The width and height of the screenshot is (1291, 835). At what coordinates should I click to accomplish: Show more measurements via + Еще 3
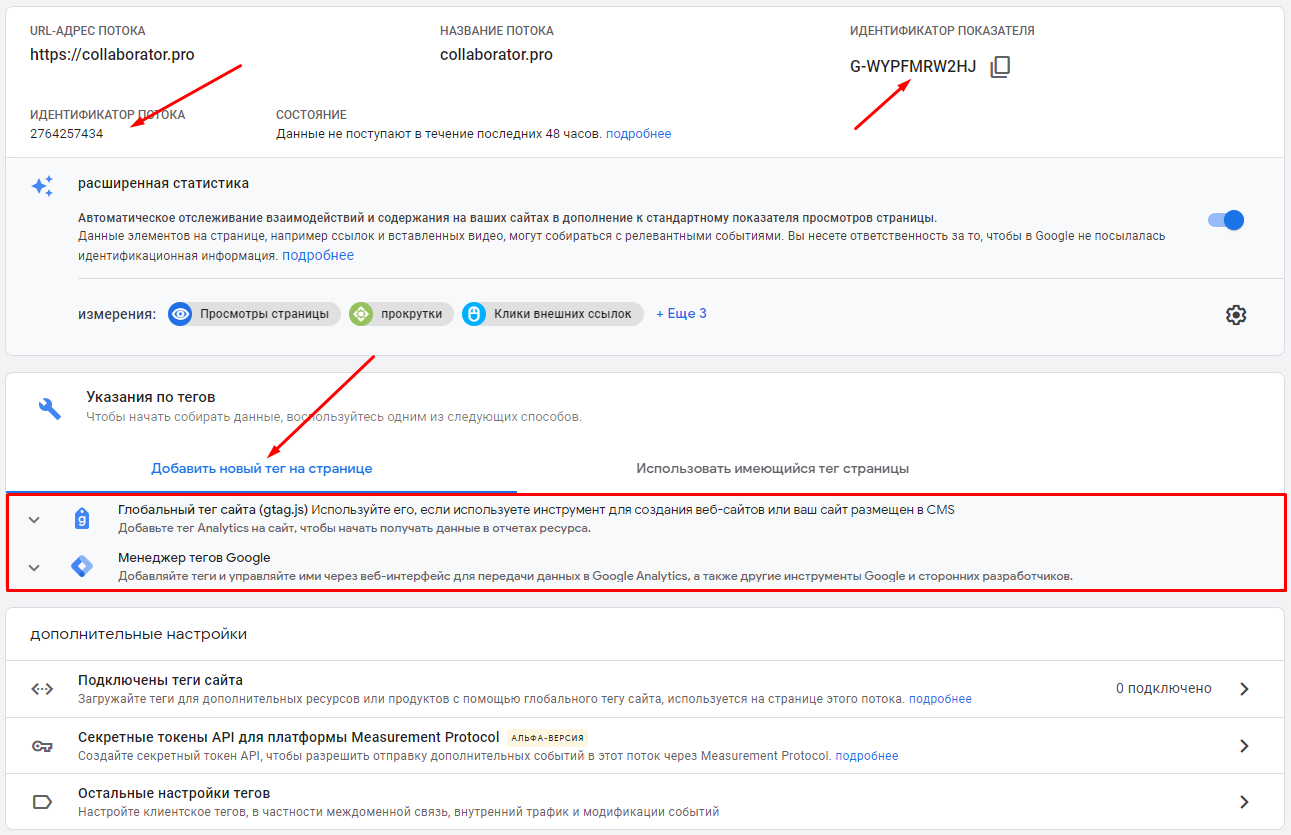pyautogui.click(x=681, y=314)
